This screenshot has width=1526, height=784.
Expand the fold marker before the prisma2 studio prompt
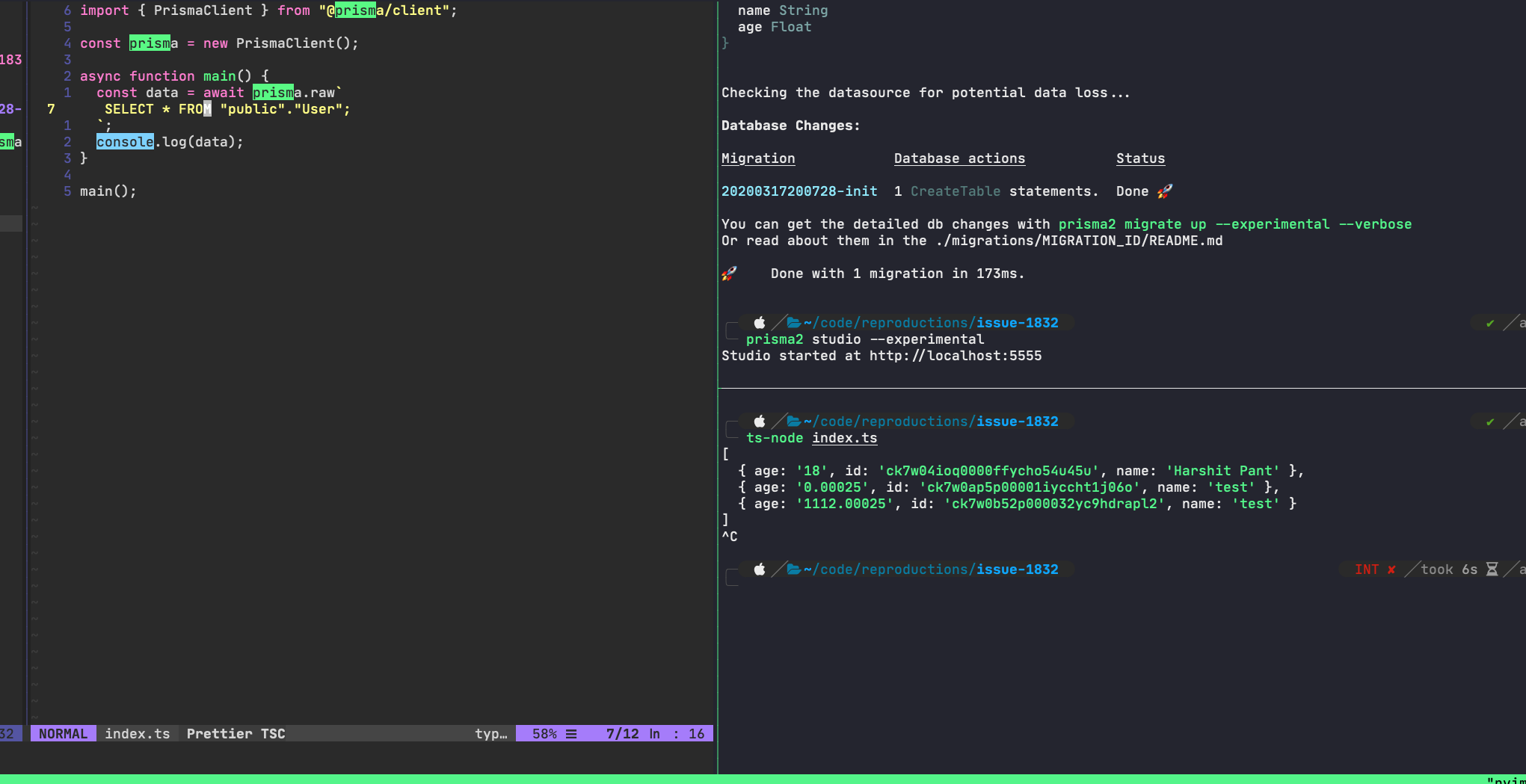tap(731, 331)
